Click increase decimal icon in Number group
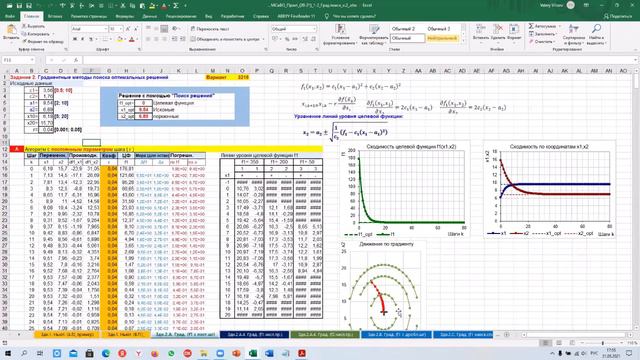This screenshot has height=360, width=640. tap(305, 39)
